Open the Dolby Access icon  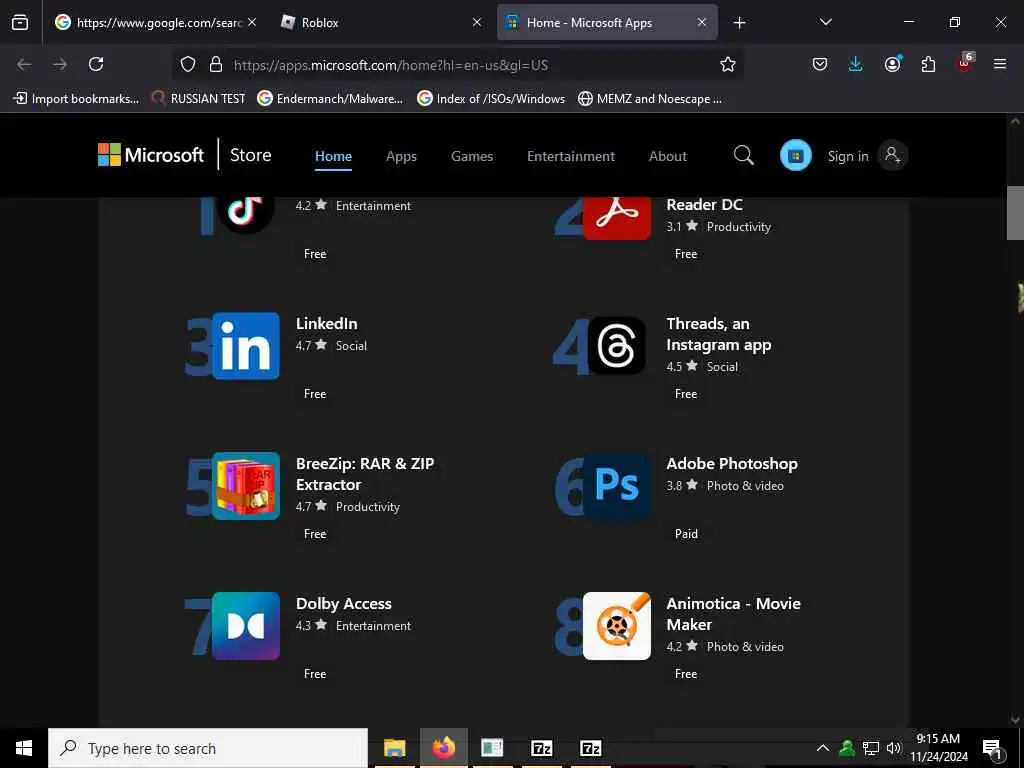[246, 626]
